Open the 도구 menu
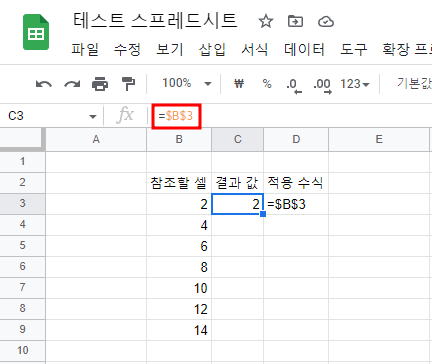This screenshot has width=432, height=364. coord(353,50)
